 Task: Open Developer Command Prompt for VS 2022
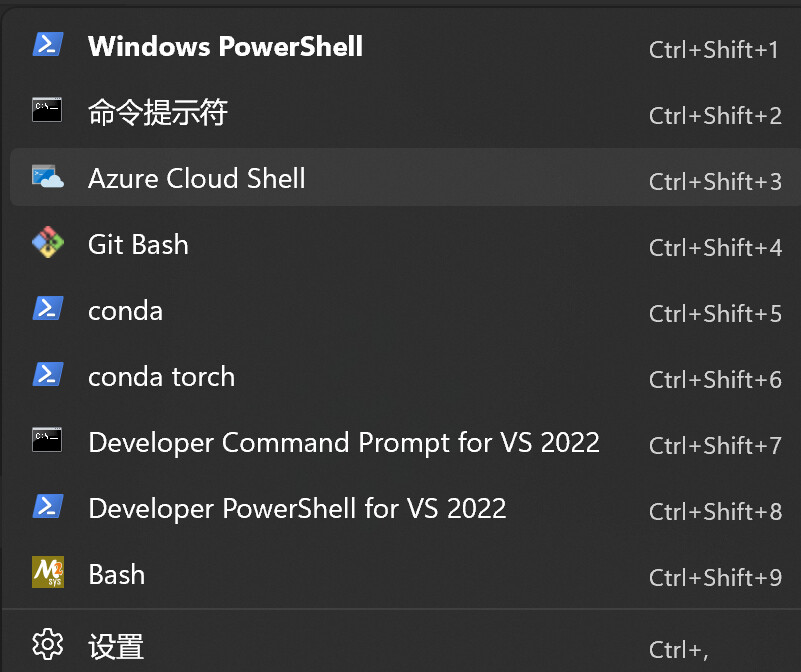point(404,442)
